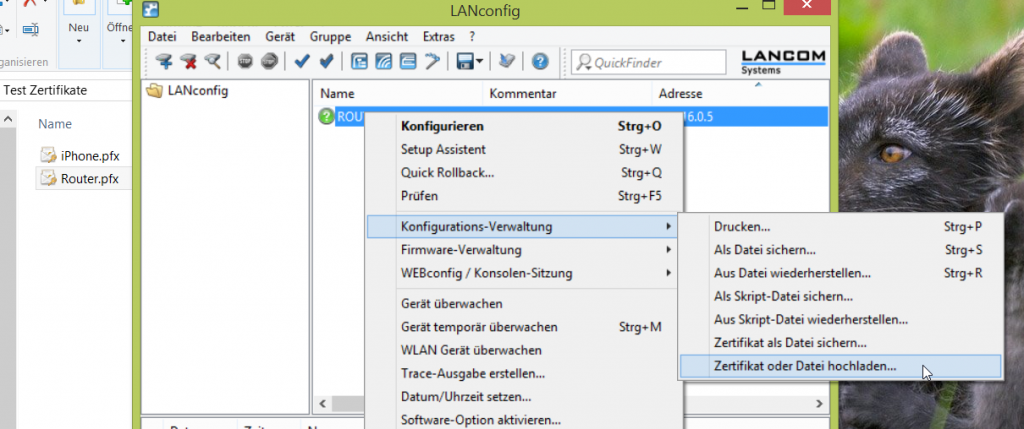Image resolution: width=1024 pixels, height=429 pixels.
Task: Click the Name column header in Explorer window
Action: point(55,124)
